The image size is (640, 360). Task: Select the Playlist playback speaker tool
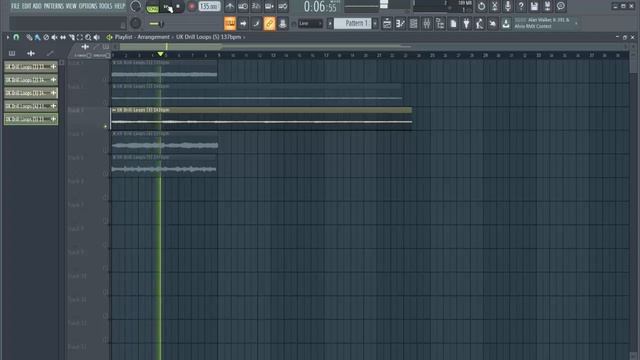pyautogui.click(x=97, y=37)
